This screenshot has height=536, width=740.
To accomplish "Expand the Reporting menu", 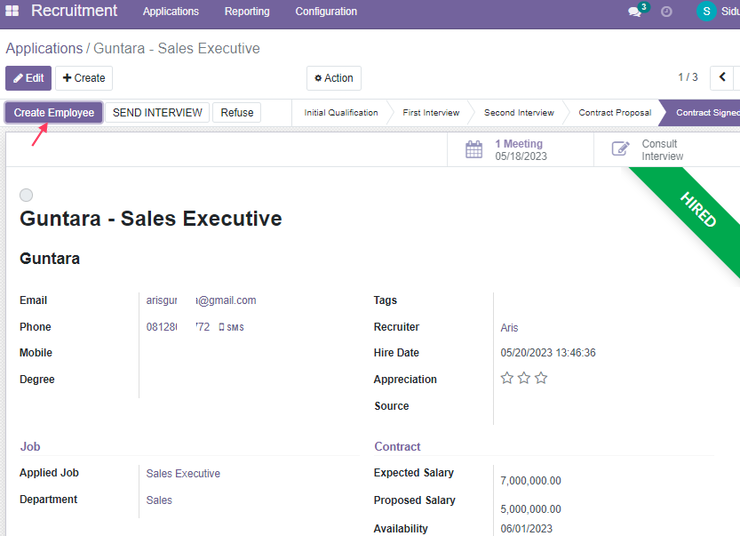I will coord(247,11).
